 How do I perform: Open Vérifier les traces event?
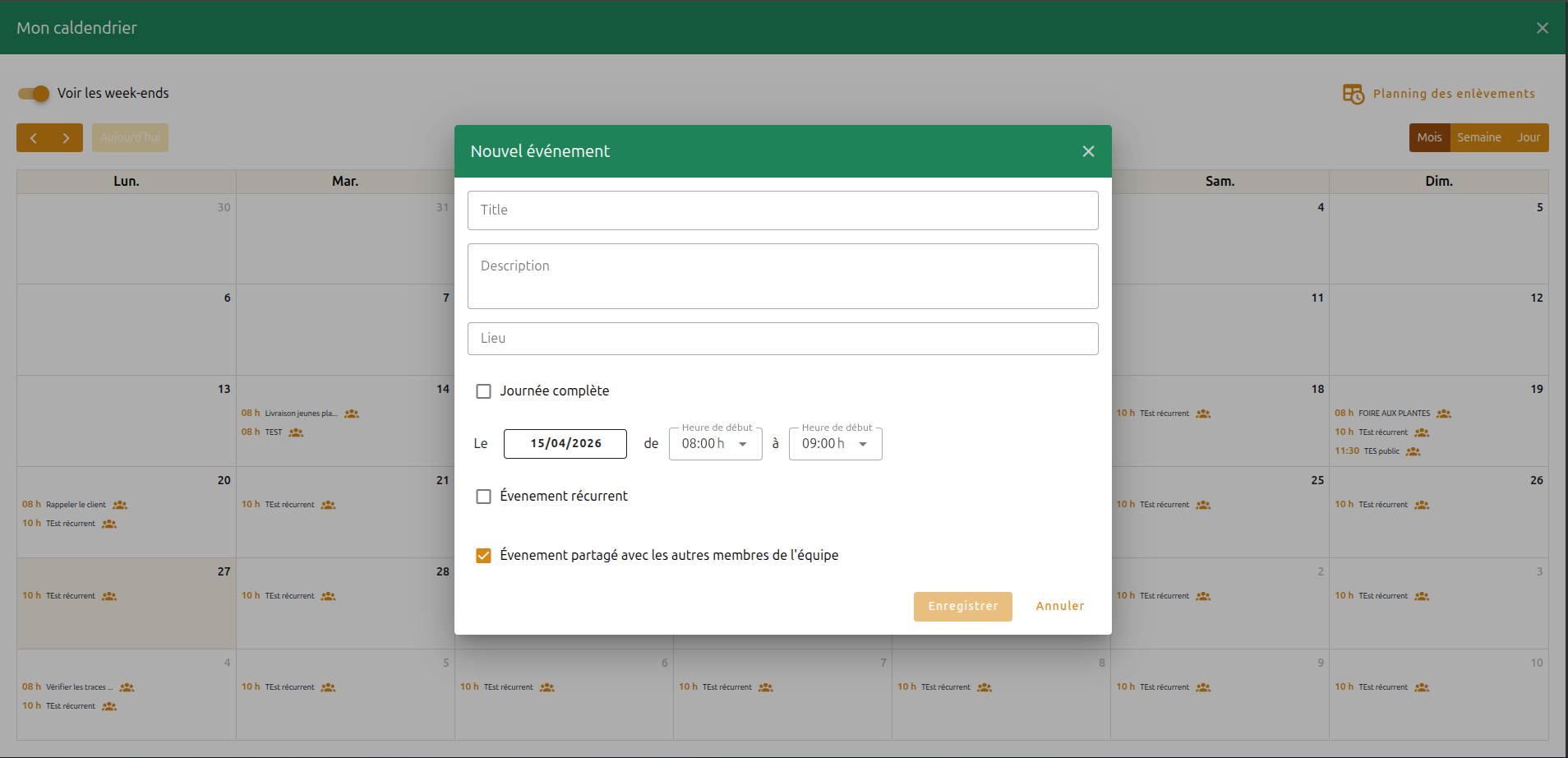click(79, 687)
